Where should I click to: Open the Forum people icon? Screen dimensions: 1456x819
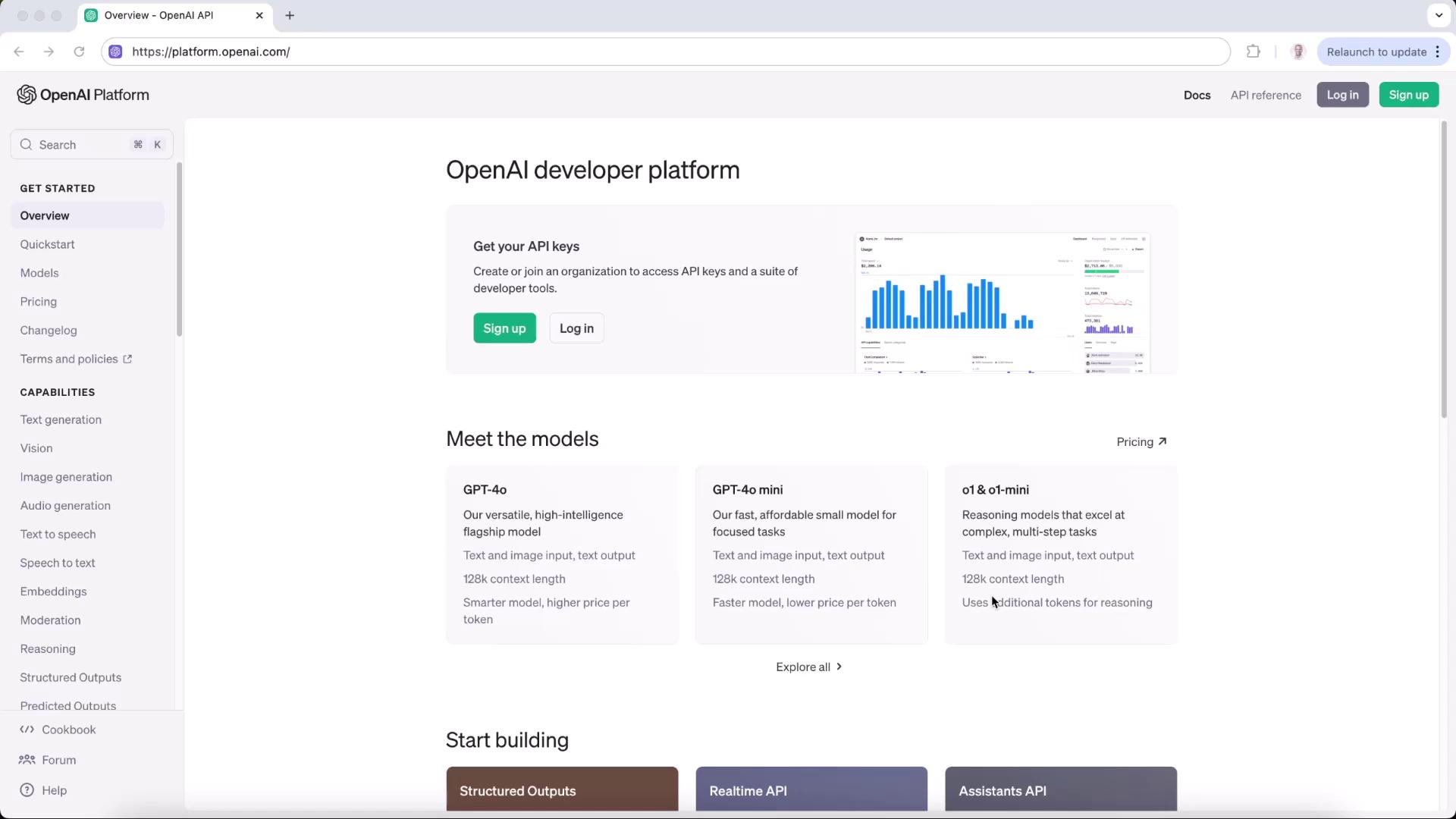pyautogui.click(x=27, y=760)
